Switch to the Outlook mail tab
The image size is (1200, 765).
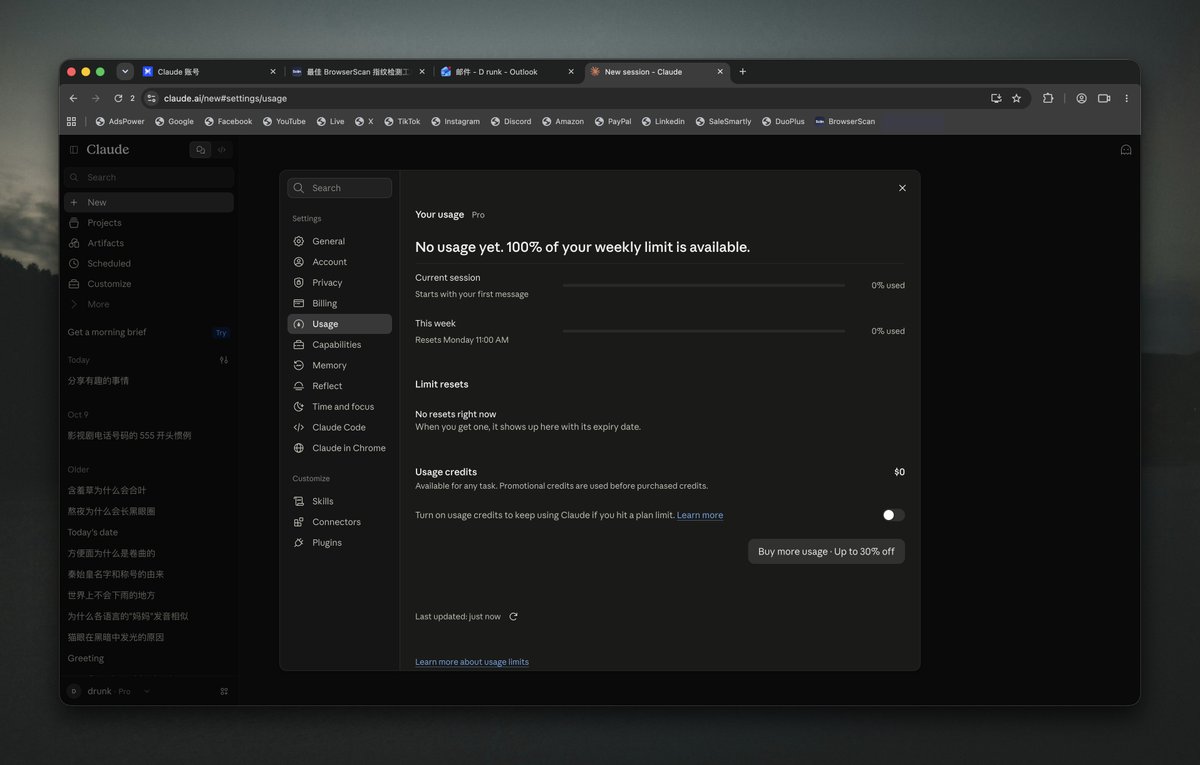[x=507, y=72]
